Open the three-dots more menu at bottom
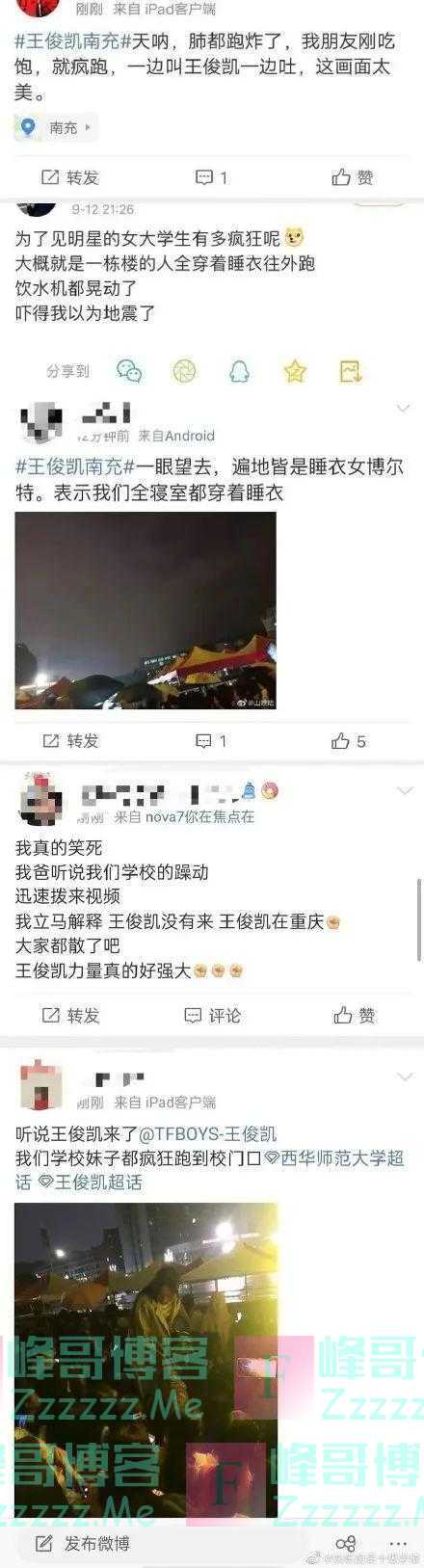Image resolution: width=424 pixels, height=1568 pixels. (x=398, y=1543)
